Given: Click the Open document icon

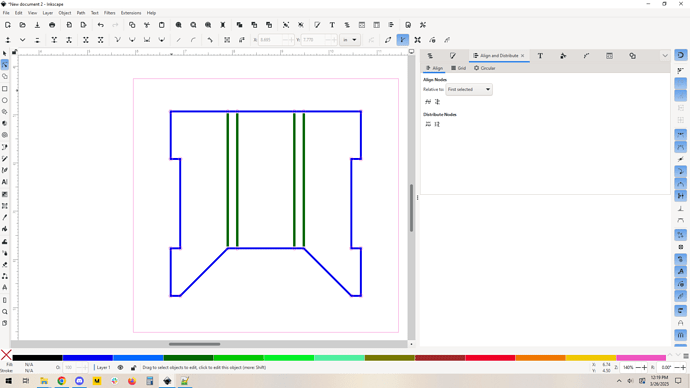Looking at the screenshot, I should point(22,25).
